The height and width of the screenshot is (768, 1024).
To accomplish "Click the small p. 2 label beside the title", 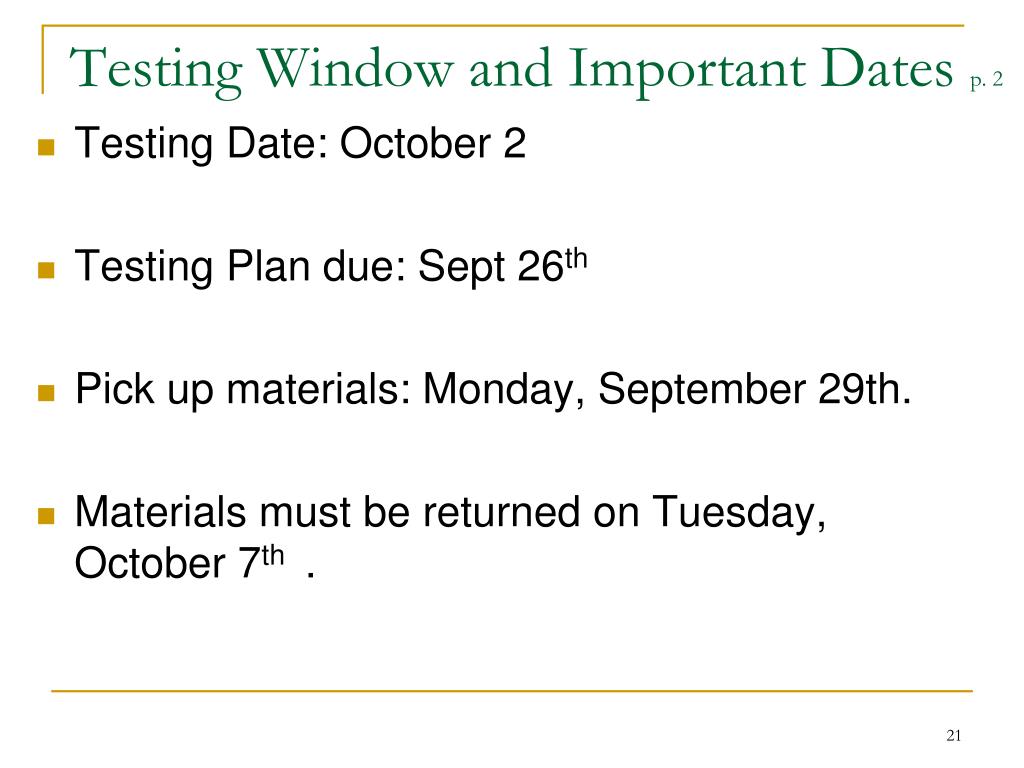I will [x=986, y=82].
